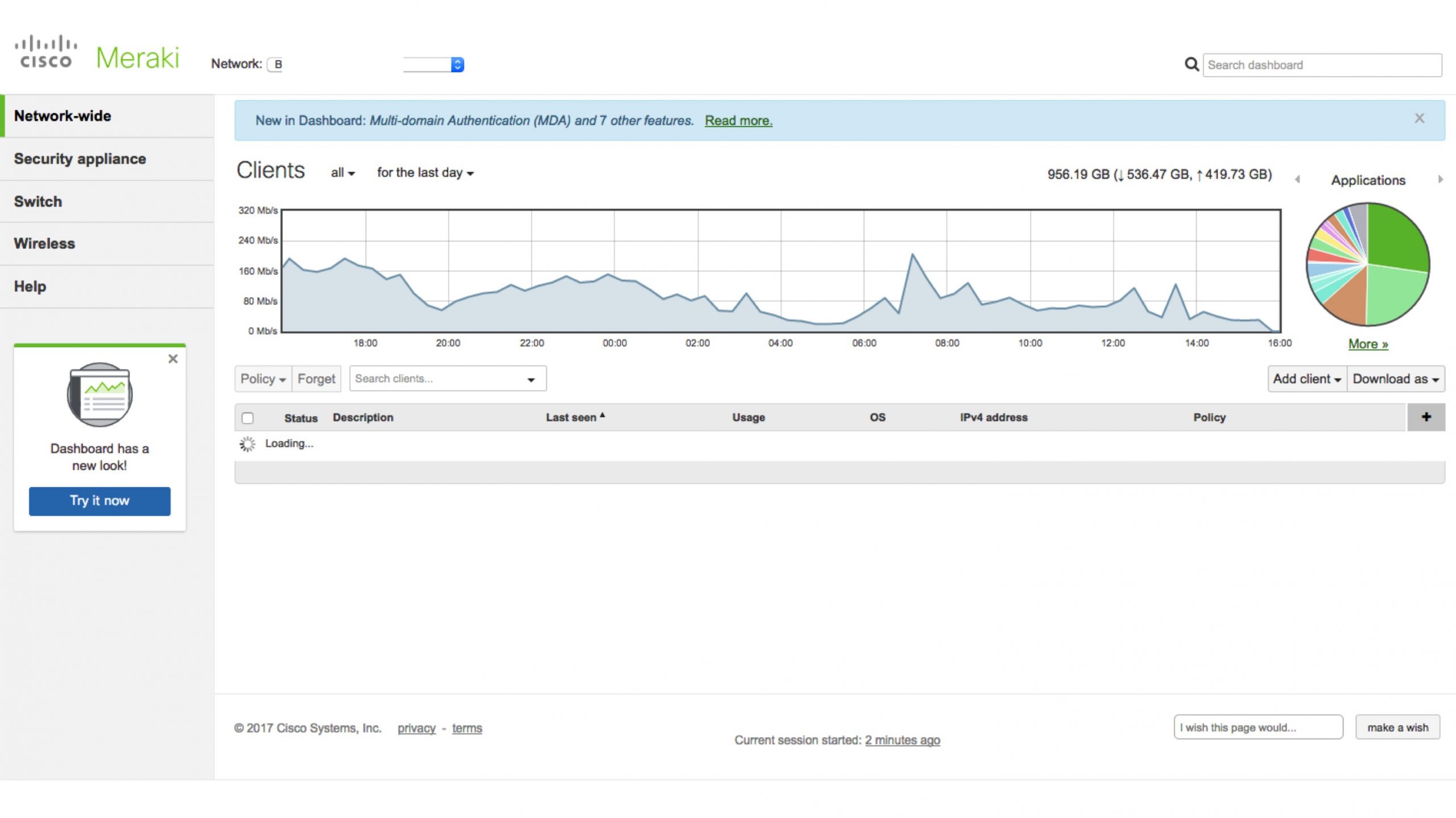Open the Security appliance menu
1456x818 pixels.
107,159
